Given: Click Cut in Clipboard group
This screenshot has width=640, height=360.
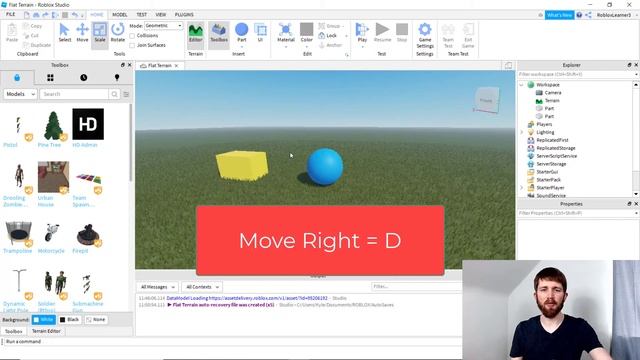Looking at the screenshot, I should [x=31, y=36].
